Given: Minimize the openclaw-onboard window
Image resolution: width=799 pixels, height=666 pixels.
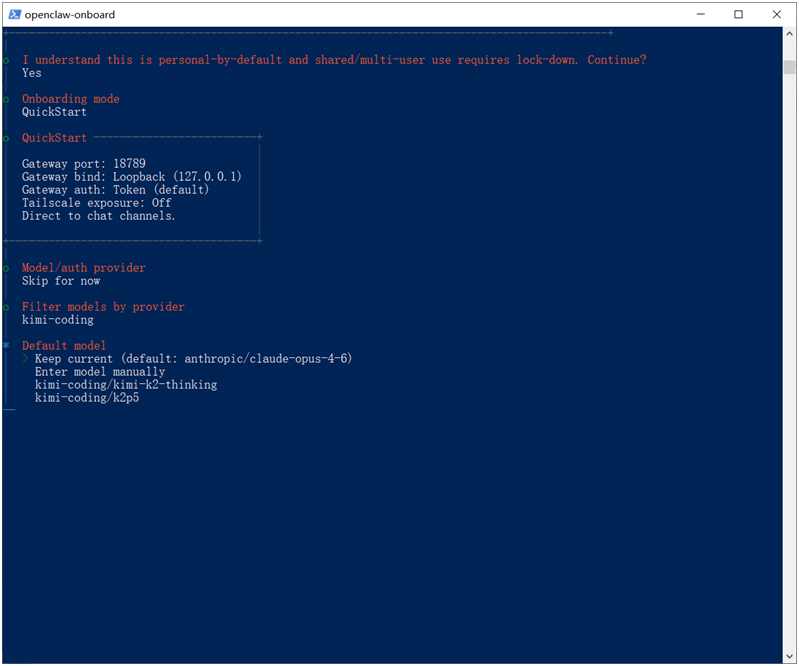Looking at the screenshot, I should [701, 14].
